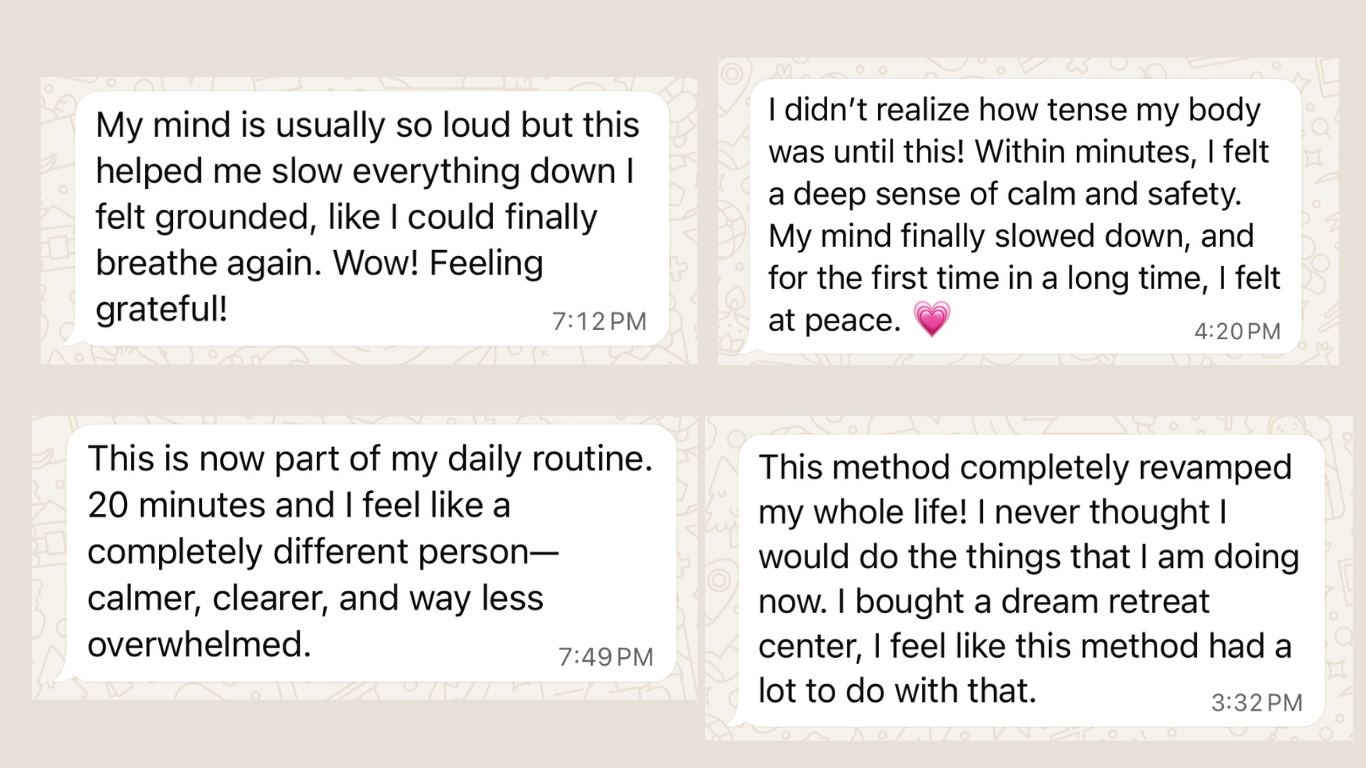The width and height of the screenshot is (1366, 768).
Task: Open the "daily routine" message bubble
Action: click(370, 552)
